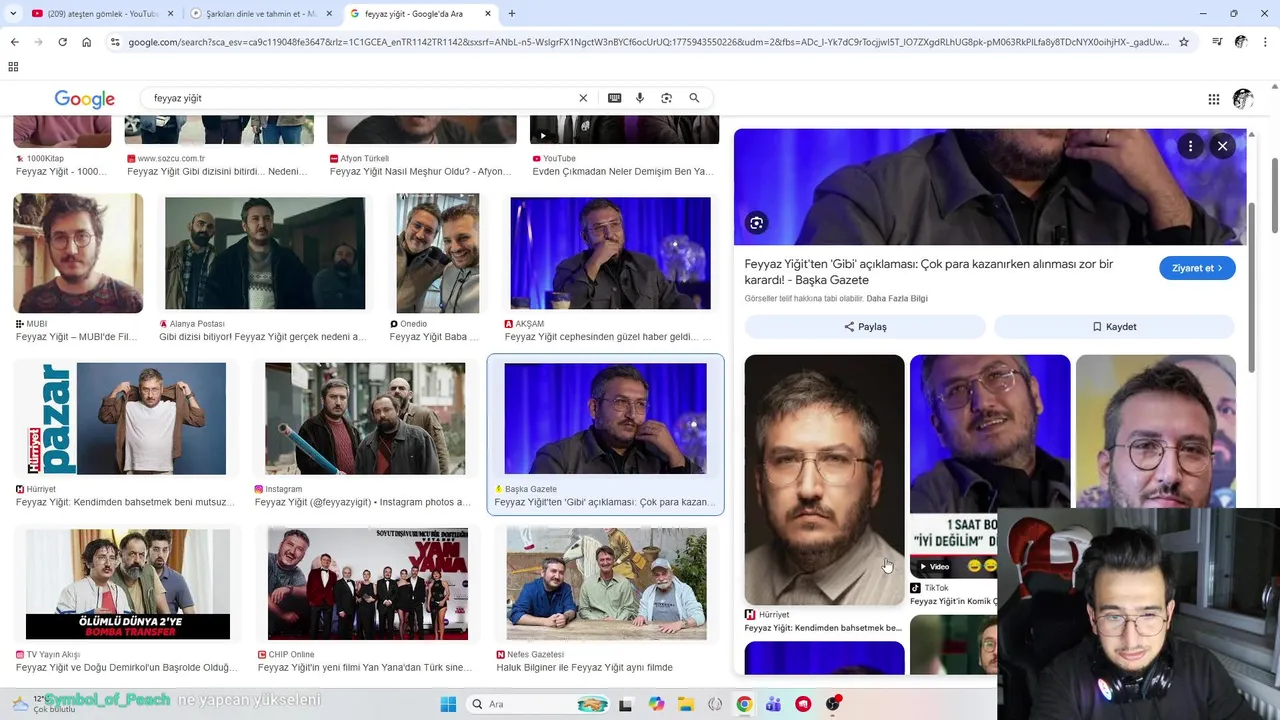
Task: View site information icon in address bar
Action: (115, 42)
